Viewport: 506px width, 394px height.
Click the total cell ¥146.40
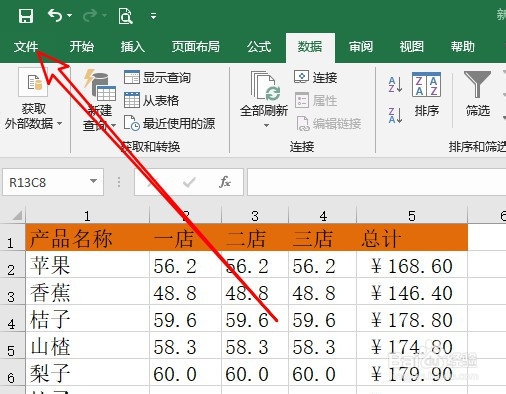pyautogui.click(x=412, y=292)
